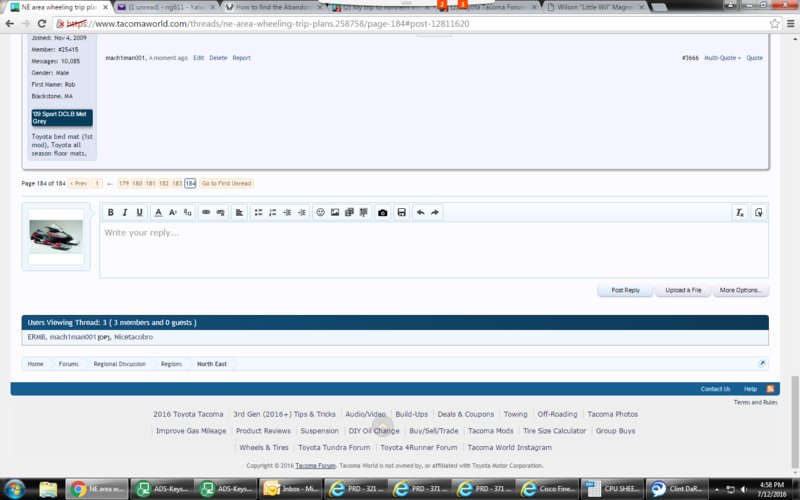Undo last edit in the reply editor

pyautogui.click(x=420, y=212)
